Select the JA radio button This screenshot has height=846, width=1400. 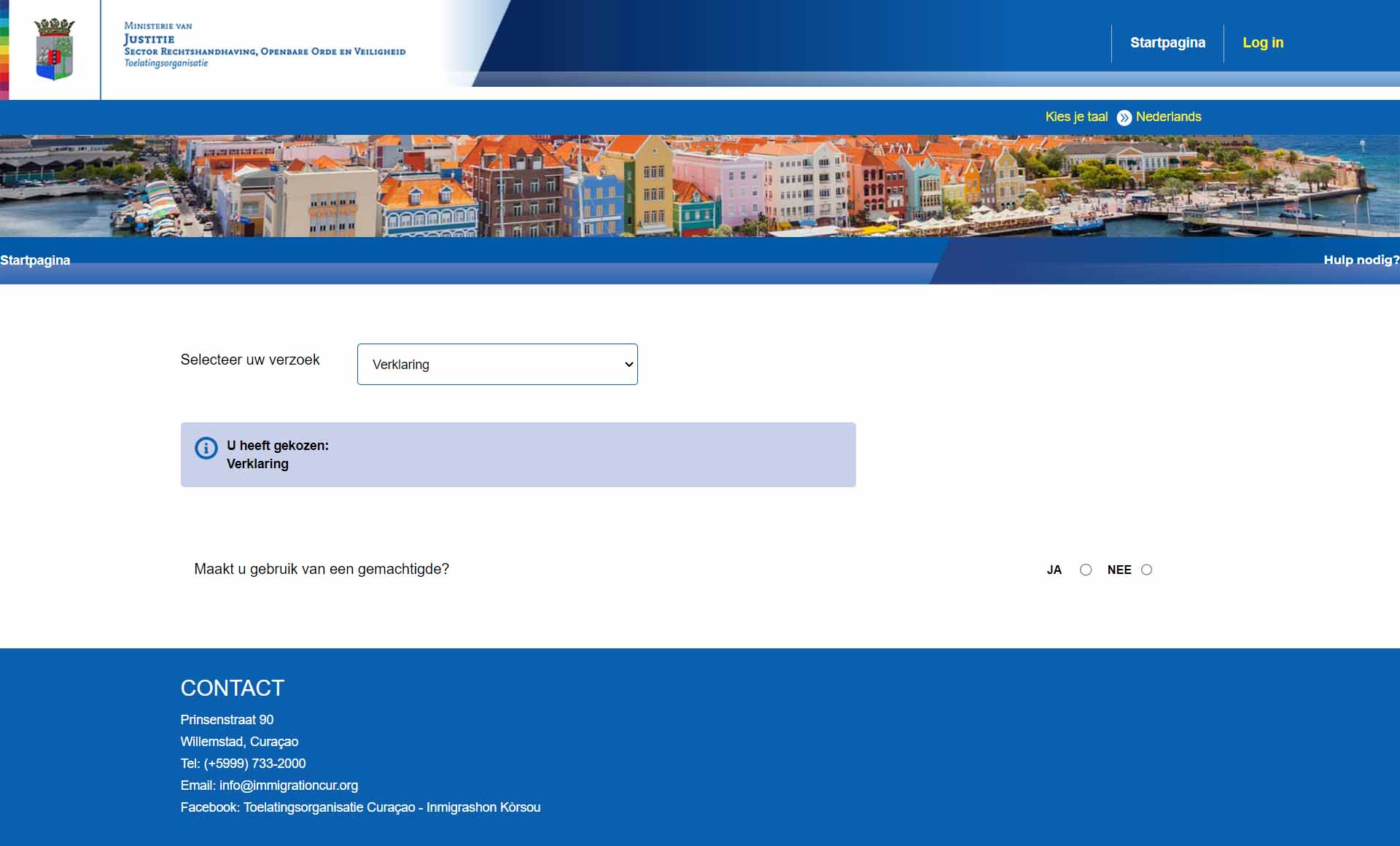point(1086,570)
